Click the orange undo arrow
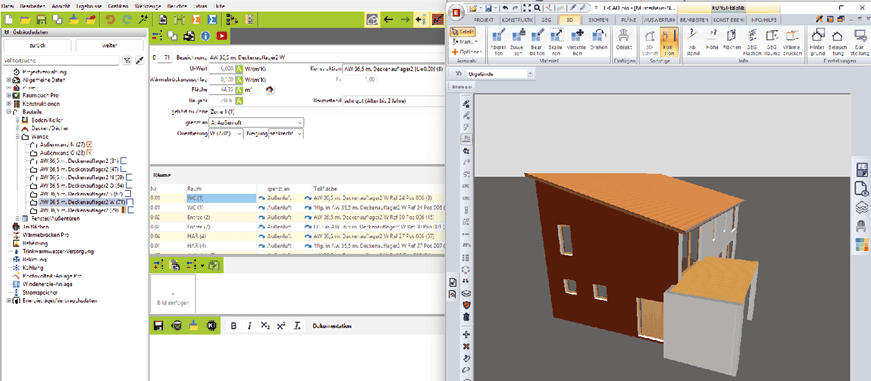Screen dimensions: 871x381 (110, 19)
